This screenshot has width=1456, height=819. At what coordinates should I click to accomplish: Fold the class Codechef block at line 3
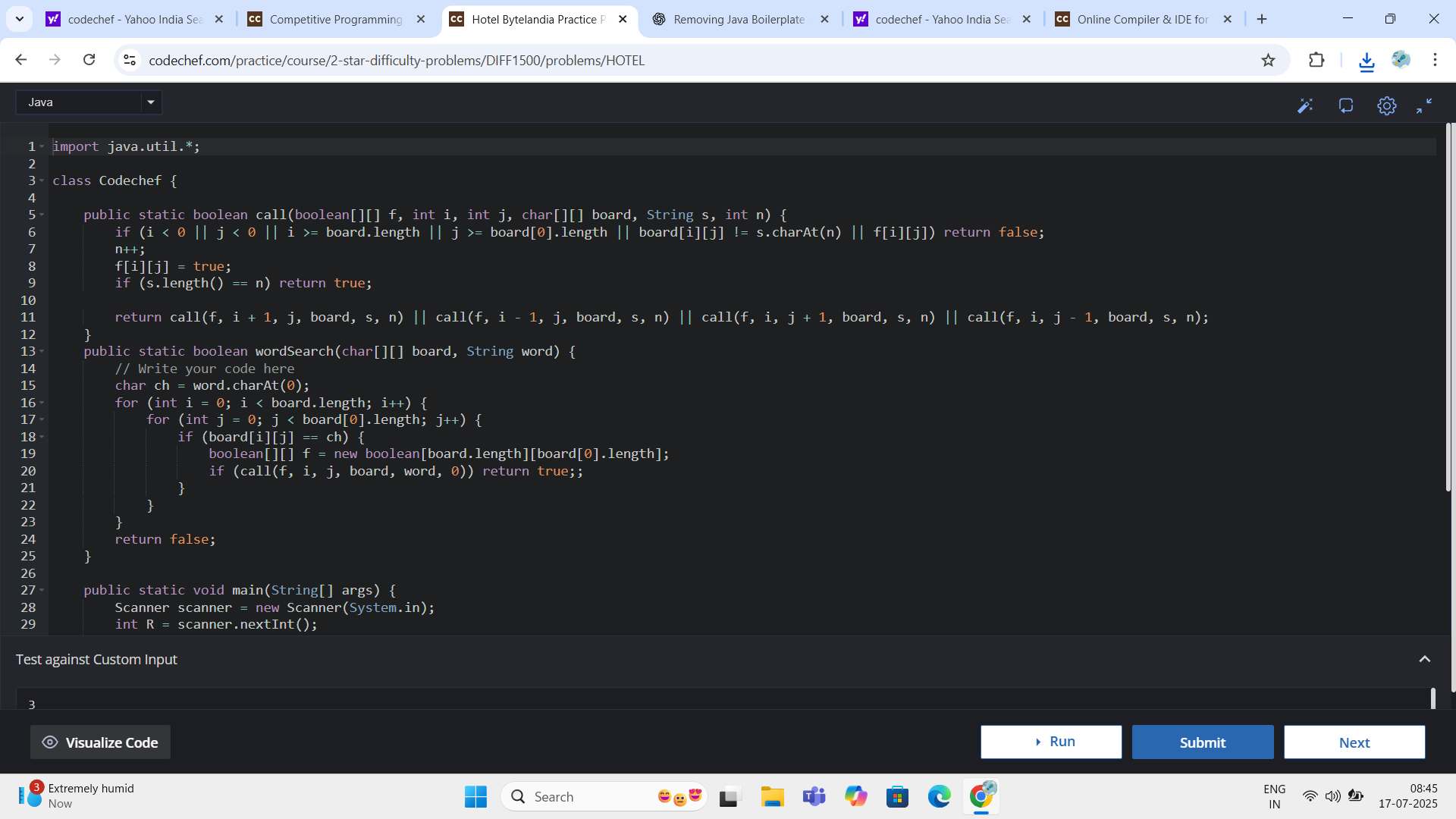42,180
